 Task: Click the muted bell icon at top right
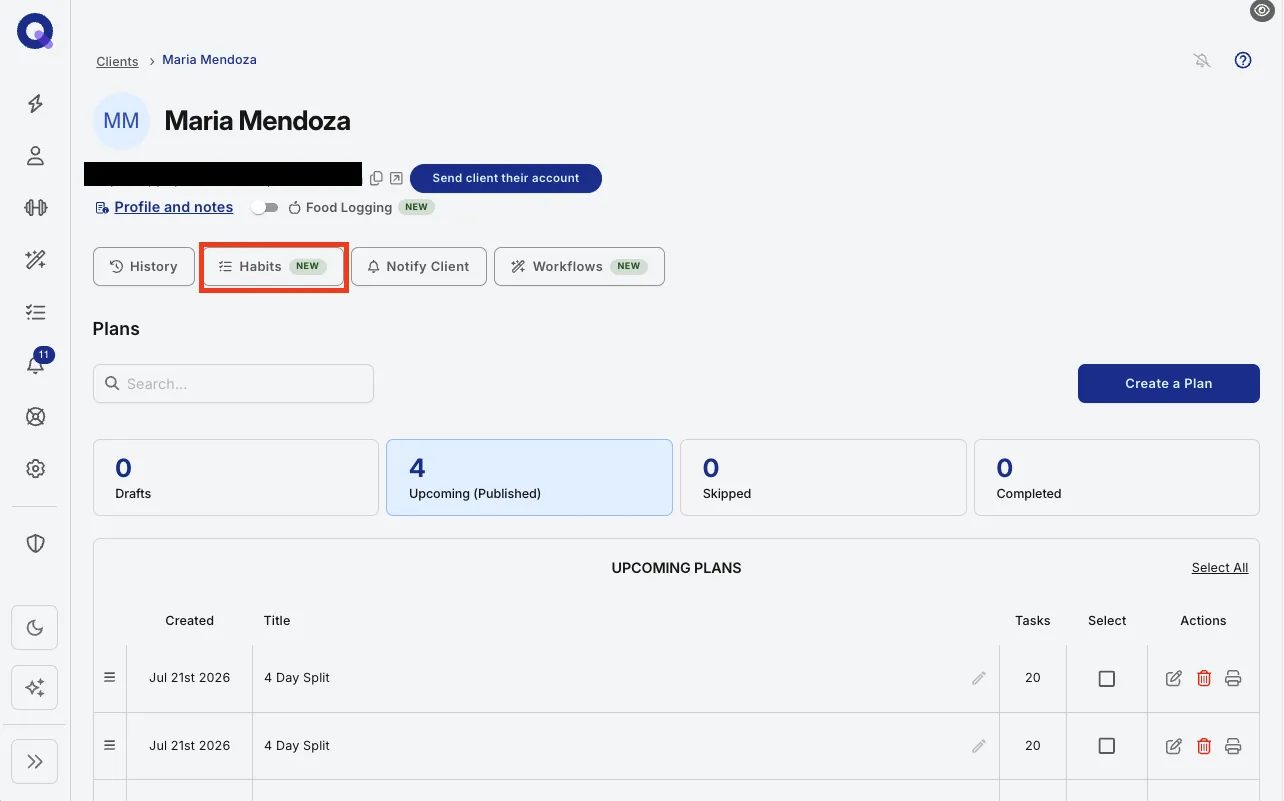coord(1203,61)
